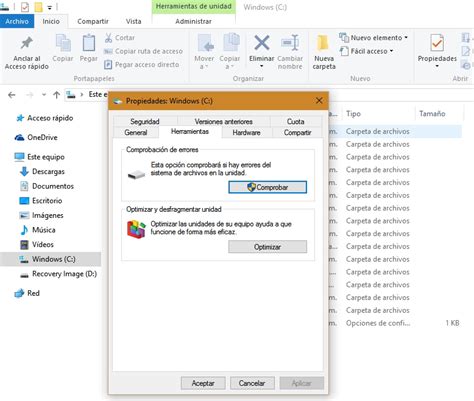Switch to the Cuota tab

pos(296,121)
